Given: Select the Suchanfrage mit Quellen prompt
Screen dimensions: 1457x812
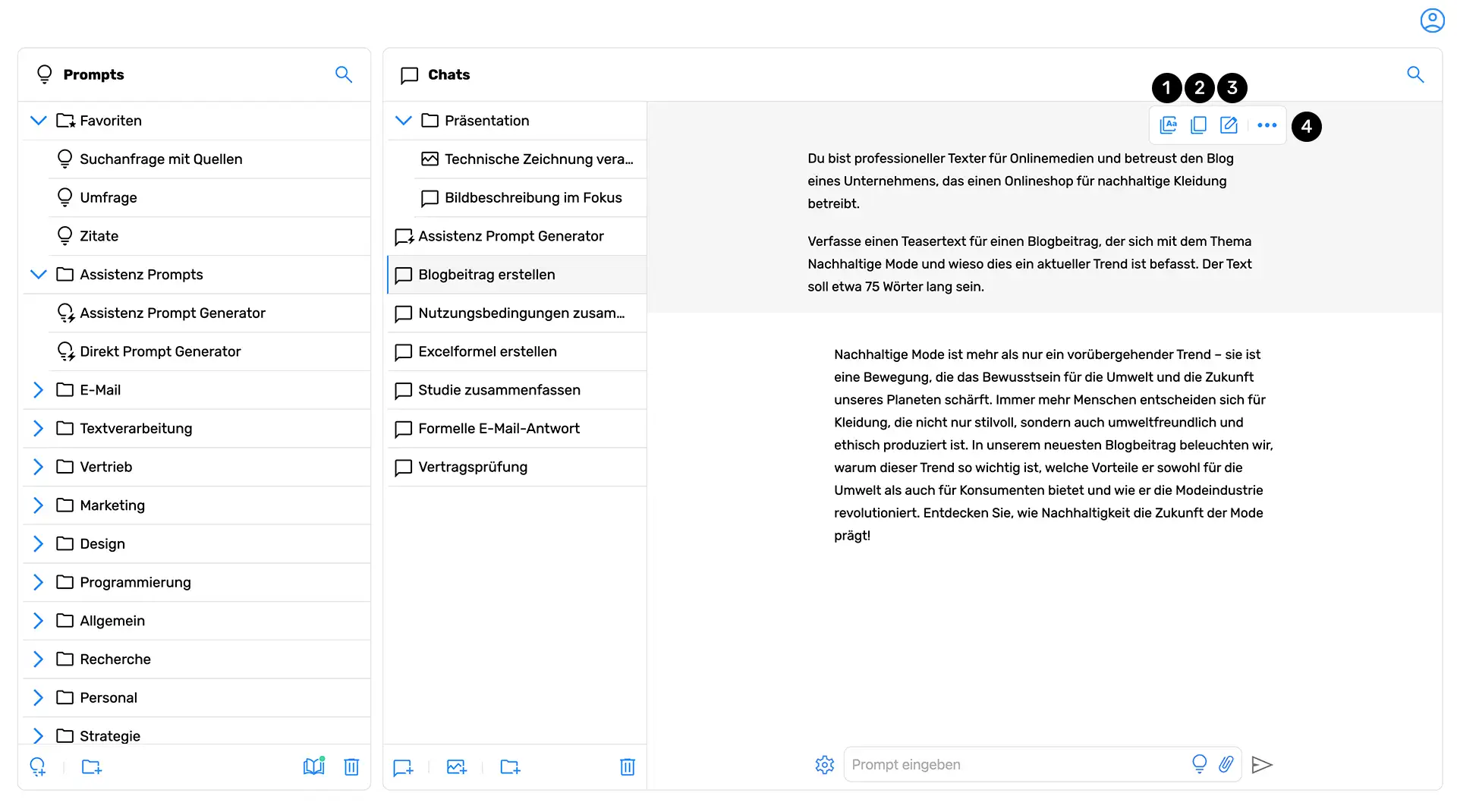Looking at the screenshot, I should [x=209, y=159].
